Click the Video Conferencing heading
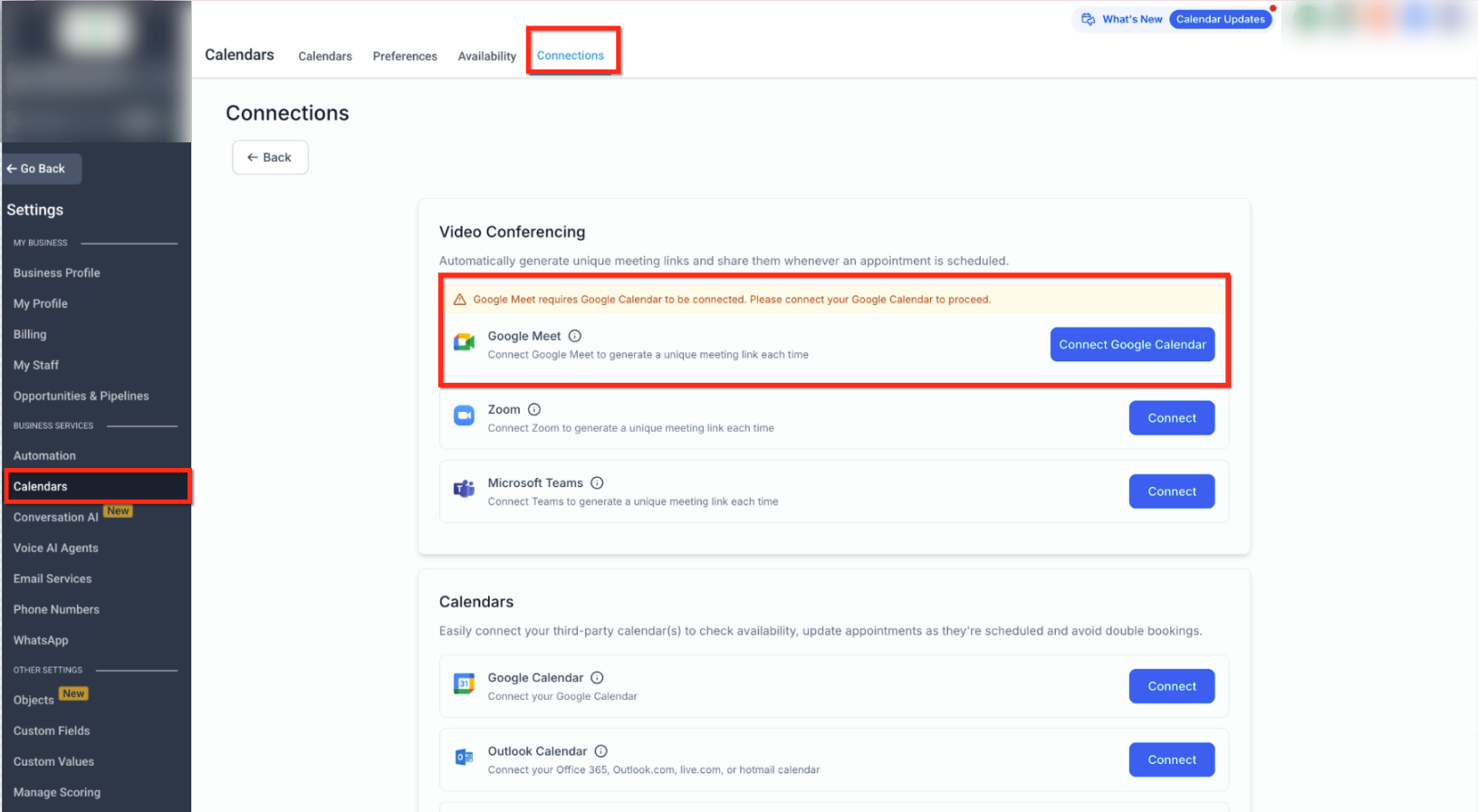Image resolution: width=1478 pixels, height=812 pixels. (x=513, y=232)
